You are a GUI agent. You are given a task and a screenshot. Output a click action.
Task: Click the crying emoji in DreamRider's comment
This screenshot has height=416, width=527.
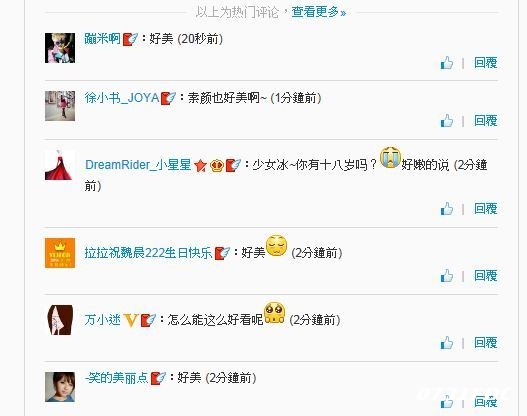(390, 157)
